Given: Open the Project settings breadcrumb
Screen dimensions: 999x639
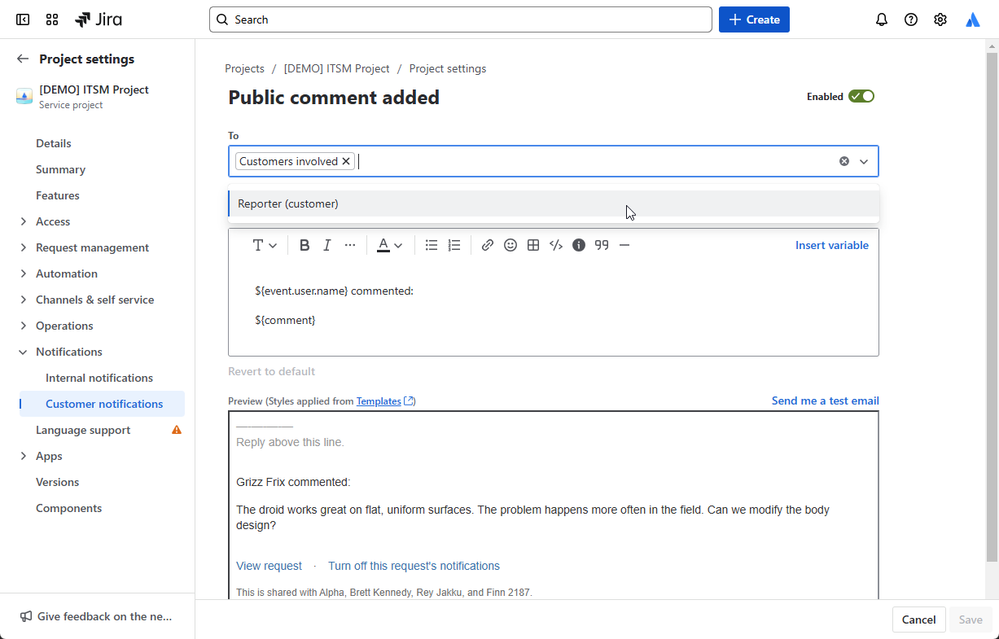Looking at the screenshot, I should pos(447,69).
